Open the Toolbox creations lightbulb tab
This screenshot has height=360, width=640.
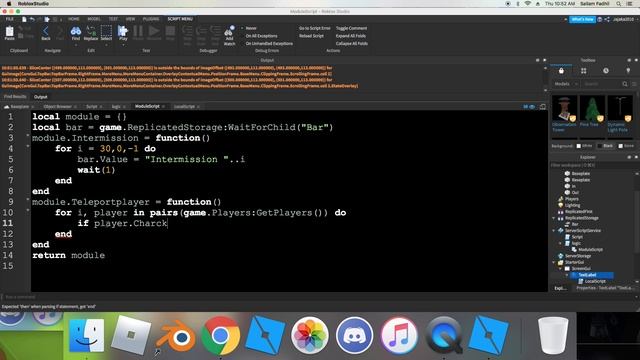tap(628, 71)
